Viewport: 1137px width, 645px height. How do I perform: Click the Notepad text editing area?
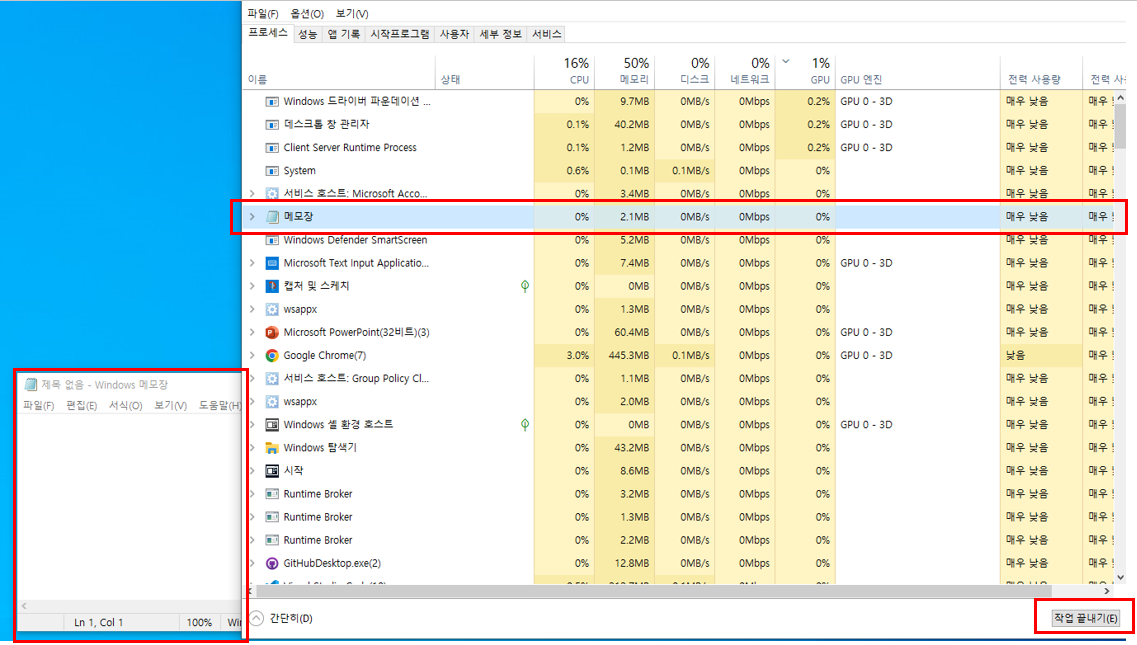coord(129,506)
